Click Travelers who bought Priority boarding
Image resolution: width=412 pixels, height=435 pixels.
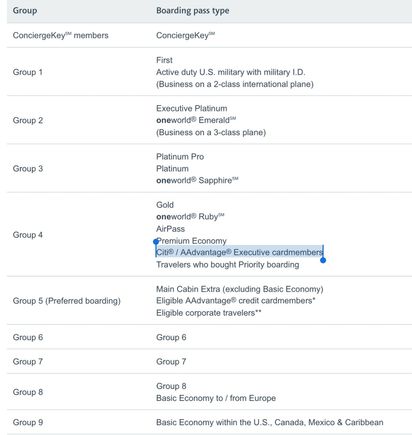pos(228,265)
